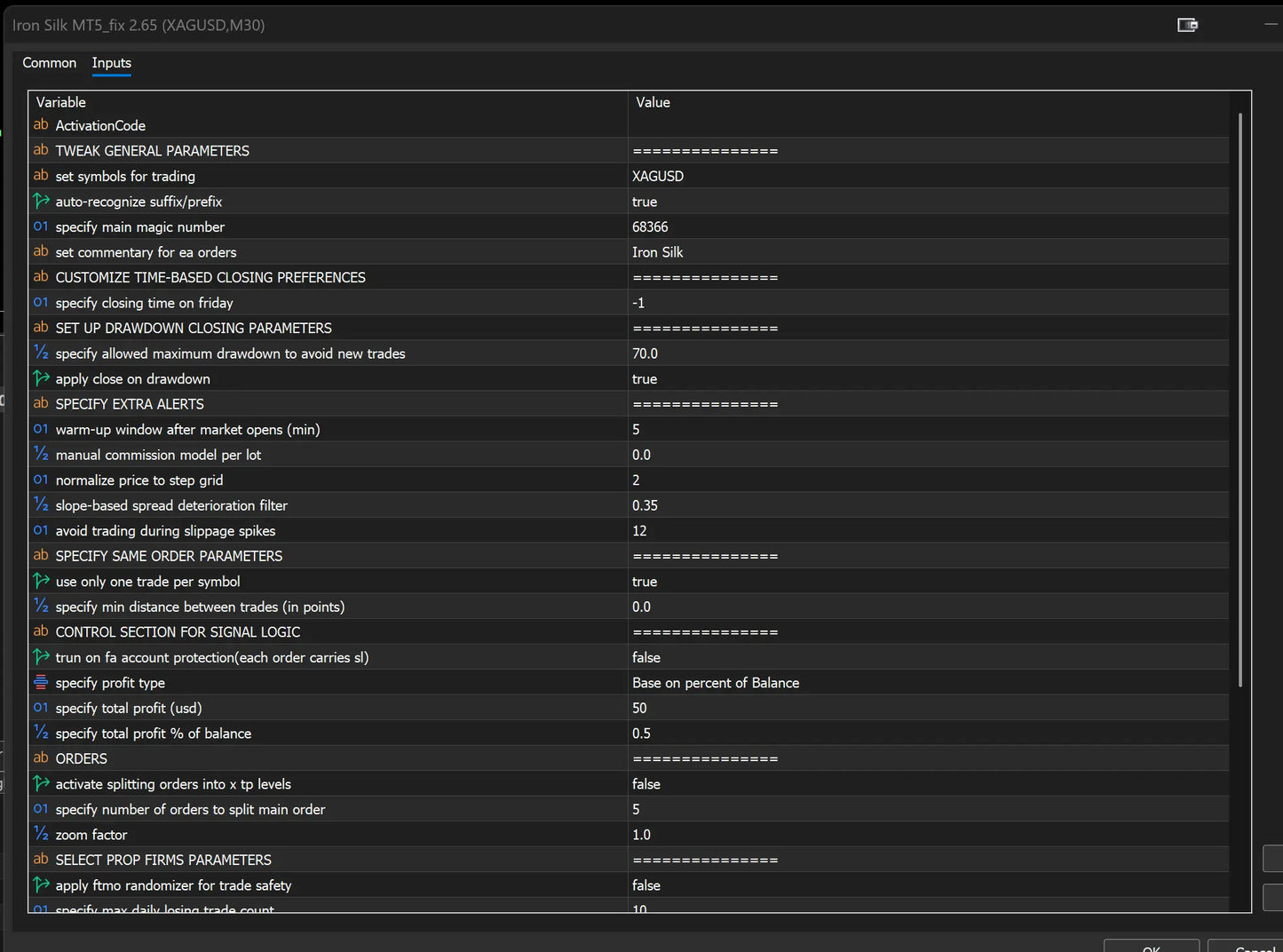
Task: Edit total profit percent value 0.5
Action: pyautogui.click(x=929, y=734)
